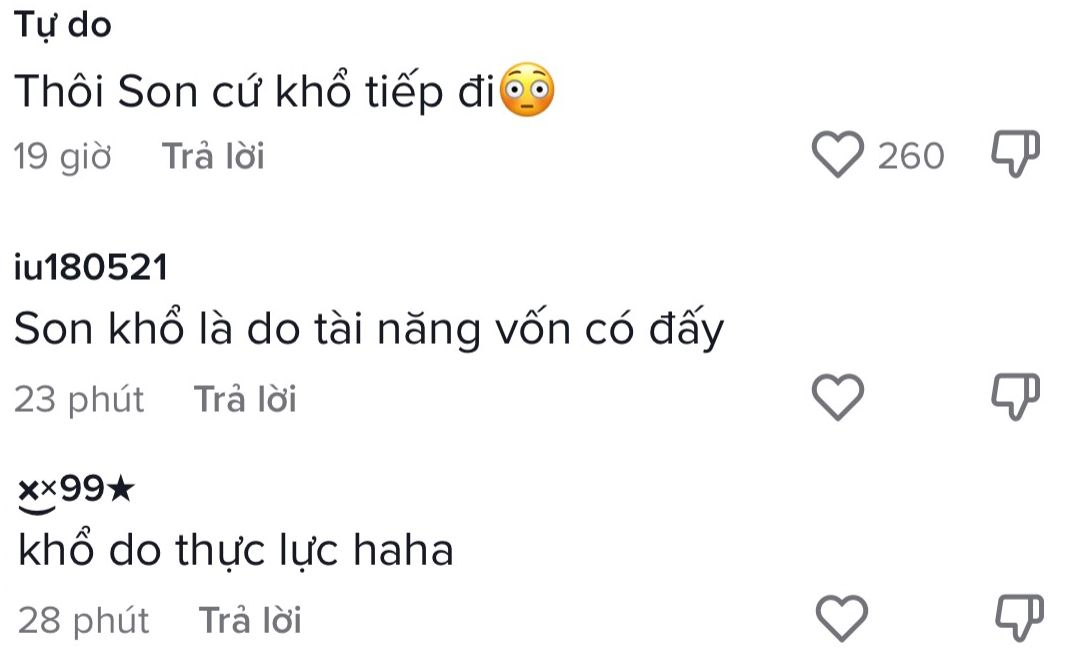Thumbs-down the "khổ do thực lực haha" comment
The width and height of the screenshot is (1084, 652).
[1019, 617]
